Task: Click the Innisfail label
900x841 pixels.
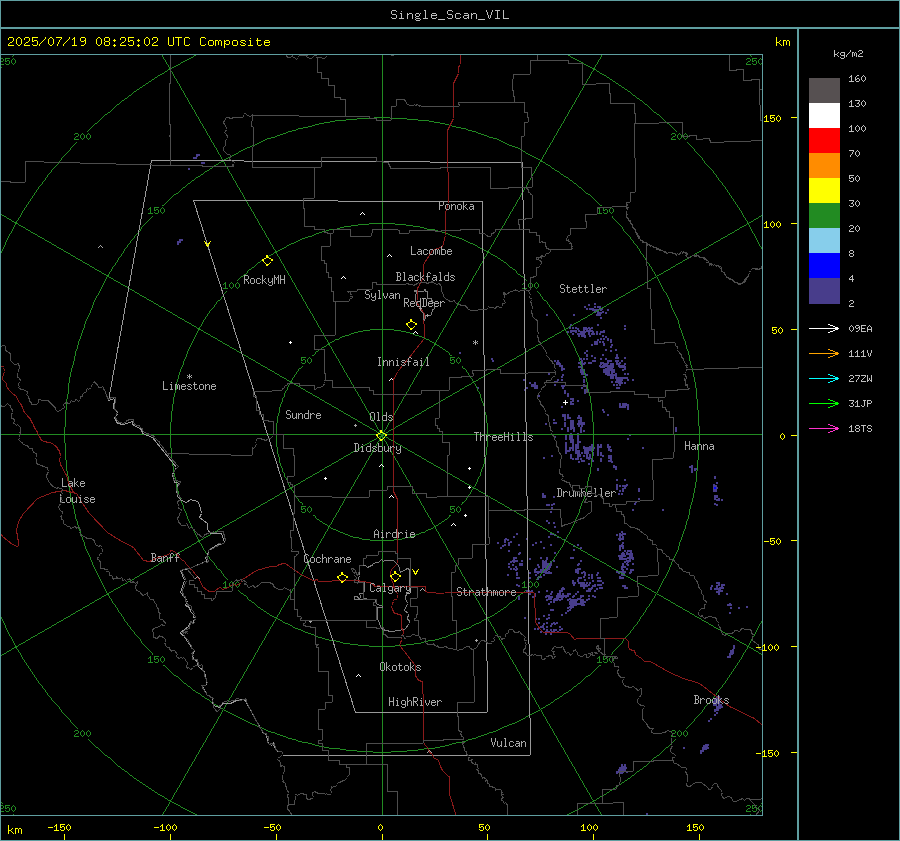Action: tap(403, 362)
